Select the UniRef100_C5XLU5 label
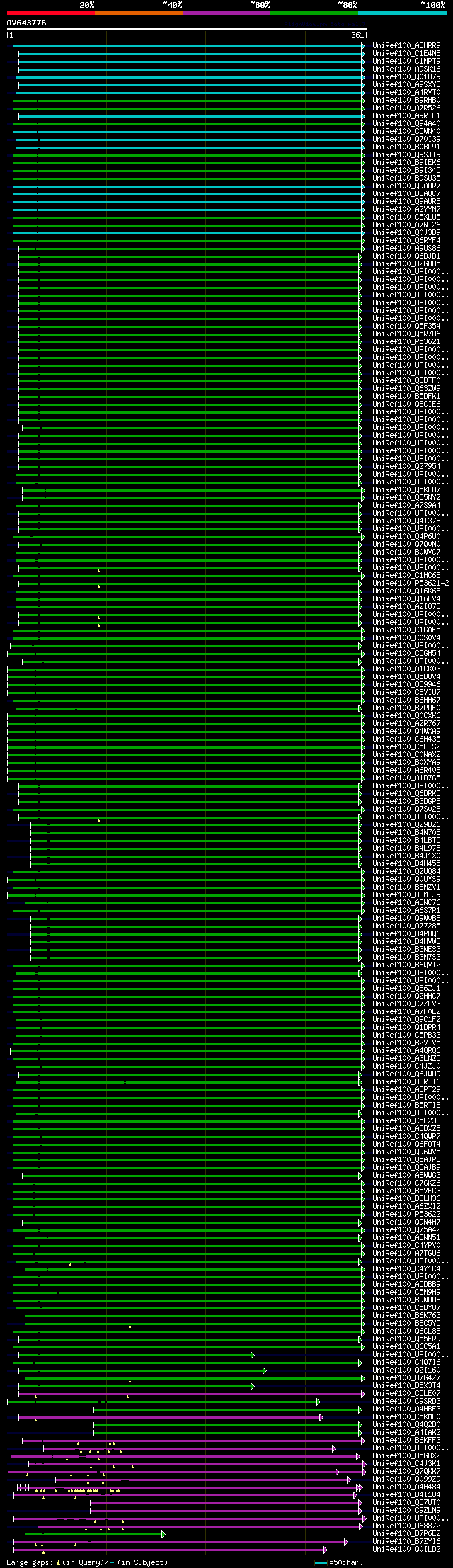Screen dimensions: 453x1568 coord(406,217)
